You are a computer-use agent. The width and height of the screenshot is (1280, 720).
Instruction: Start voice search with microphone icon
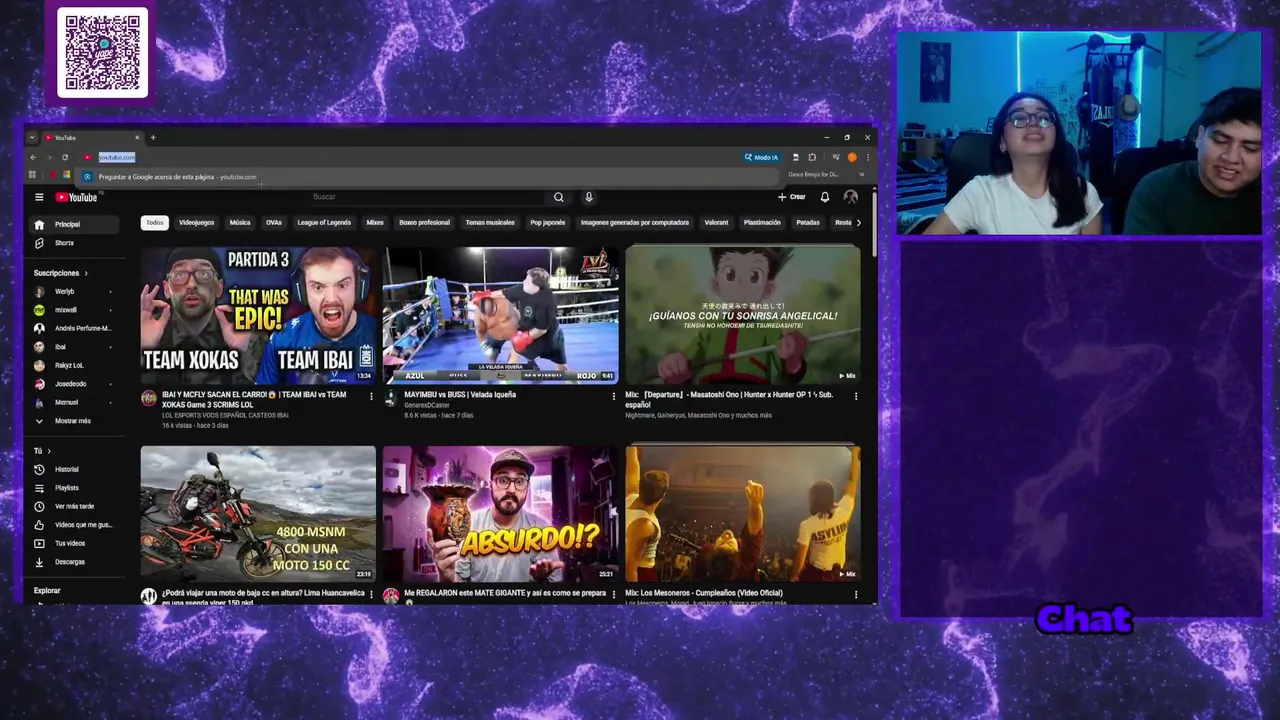click(x=588, y=197)
